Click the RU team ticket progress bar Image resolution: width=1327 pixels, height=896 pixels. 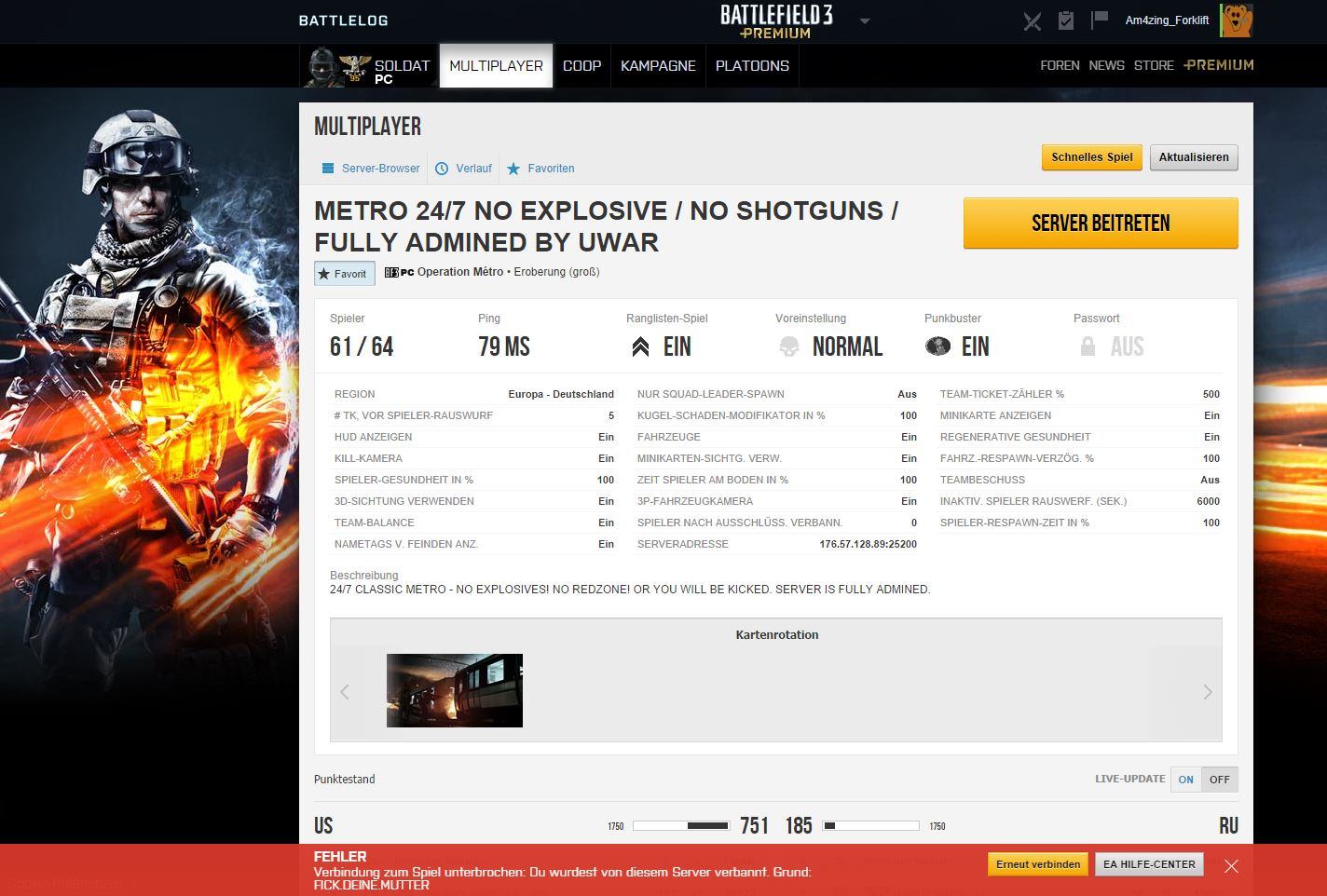point(871,826)
